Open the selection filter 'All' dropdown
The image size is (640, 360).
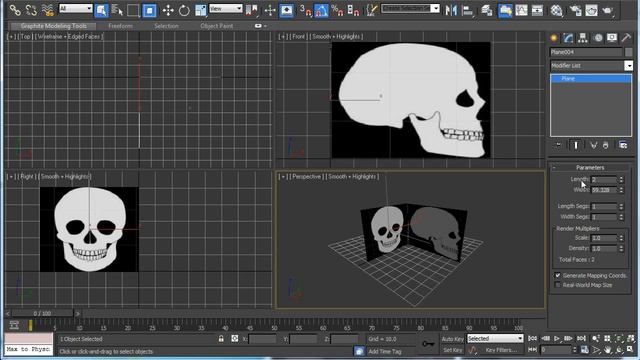(76, 8)
